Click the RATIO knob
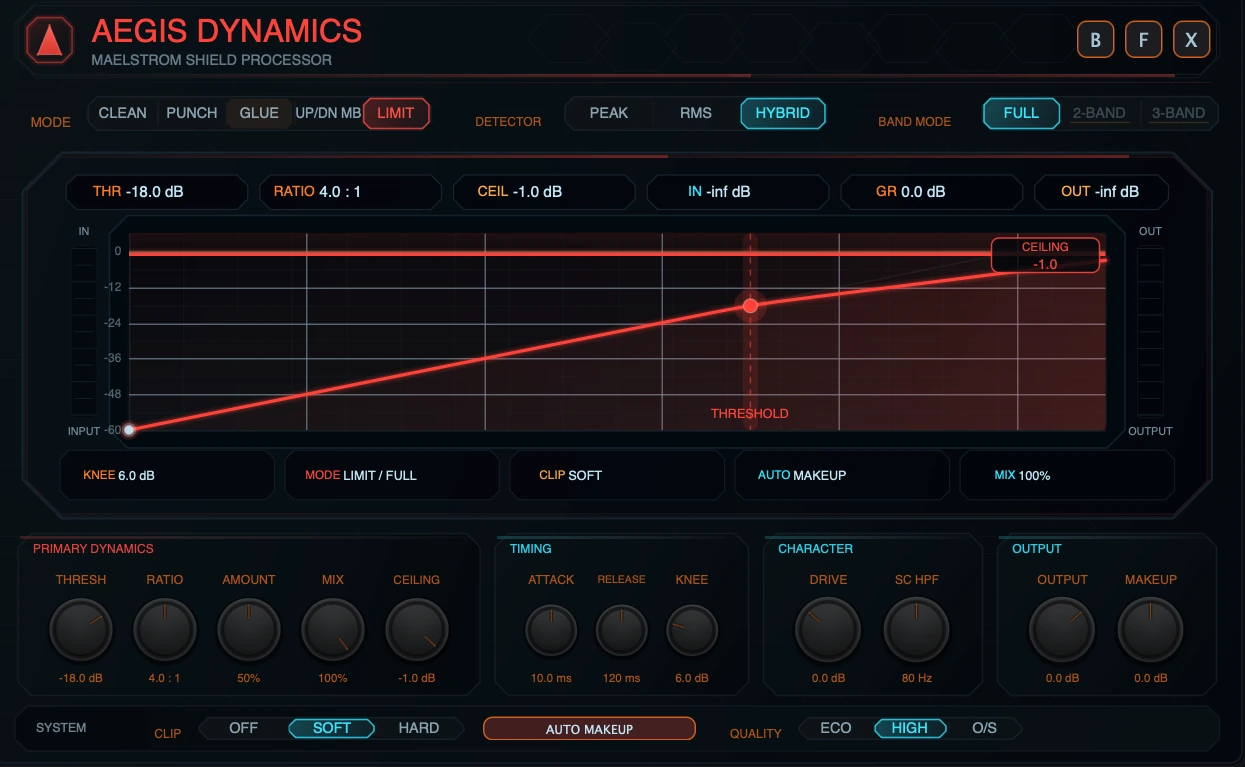Viewport: 1245px width, 767px height. [165, 630]
